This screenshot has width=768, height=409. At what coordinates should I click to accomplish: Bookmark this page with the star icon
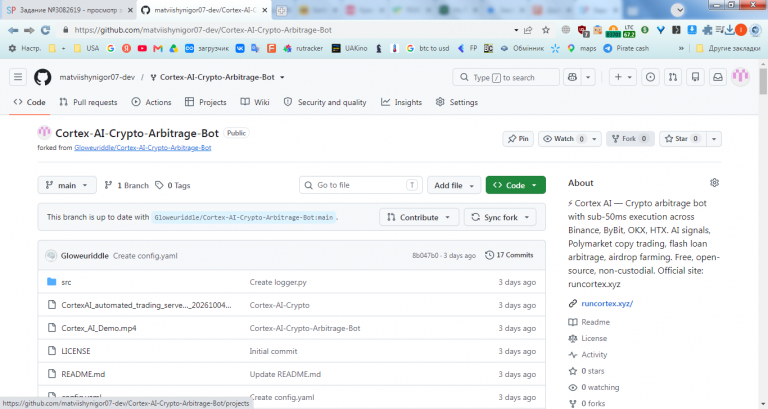546,30
